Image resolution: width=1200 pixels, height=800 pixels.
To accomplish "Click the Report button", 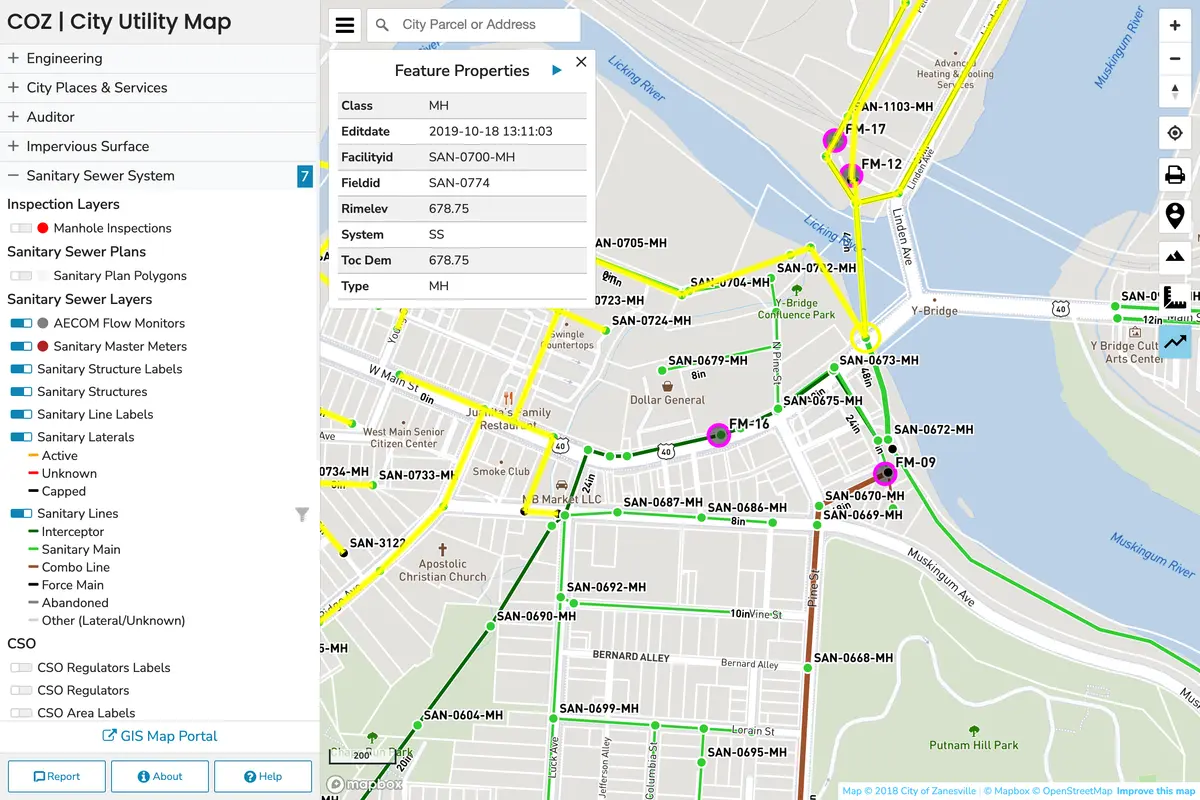I will click(x=57, y=776).
